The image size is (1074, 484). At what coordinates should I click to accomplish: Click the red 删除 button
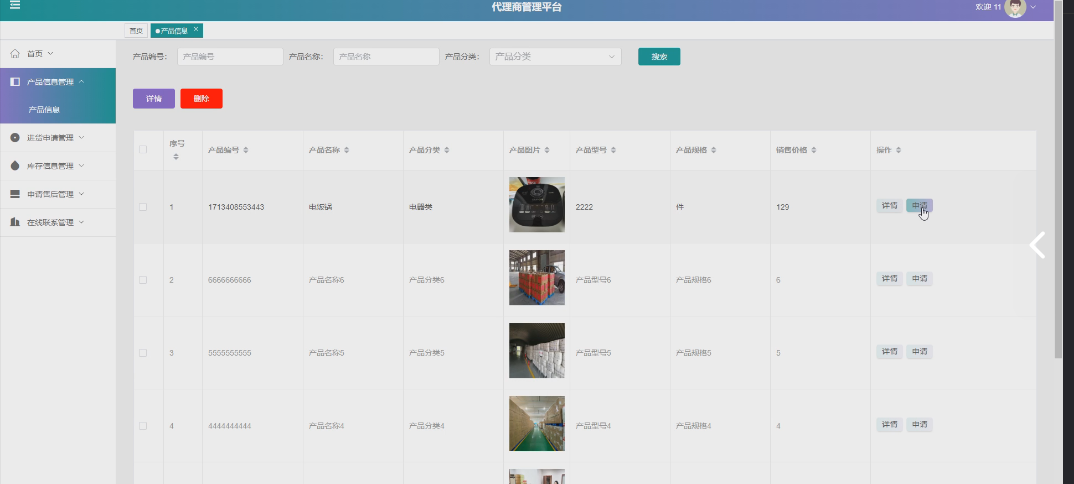click(201, 99)
